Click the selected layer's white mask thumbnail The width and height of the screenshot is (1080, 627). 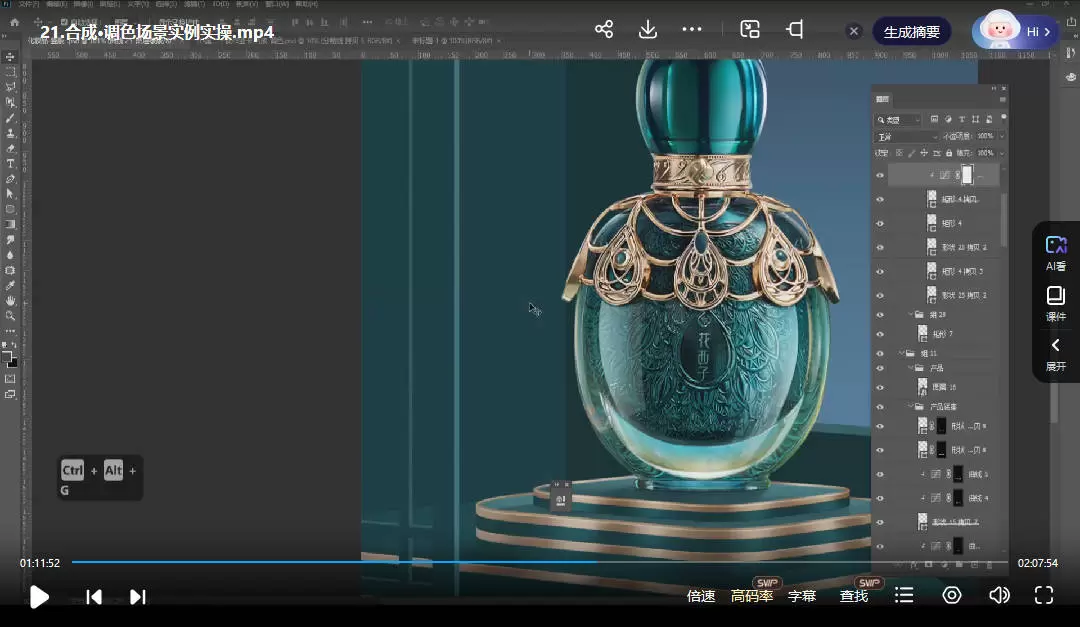967,175
